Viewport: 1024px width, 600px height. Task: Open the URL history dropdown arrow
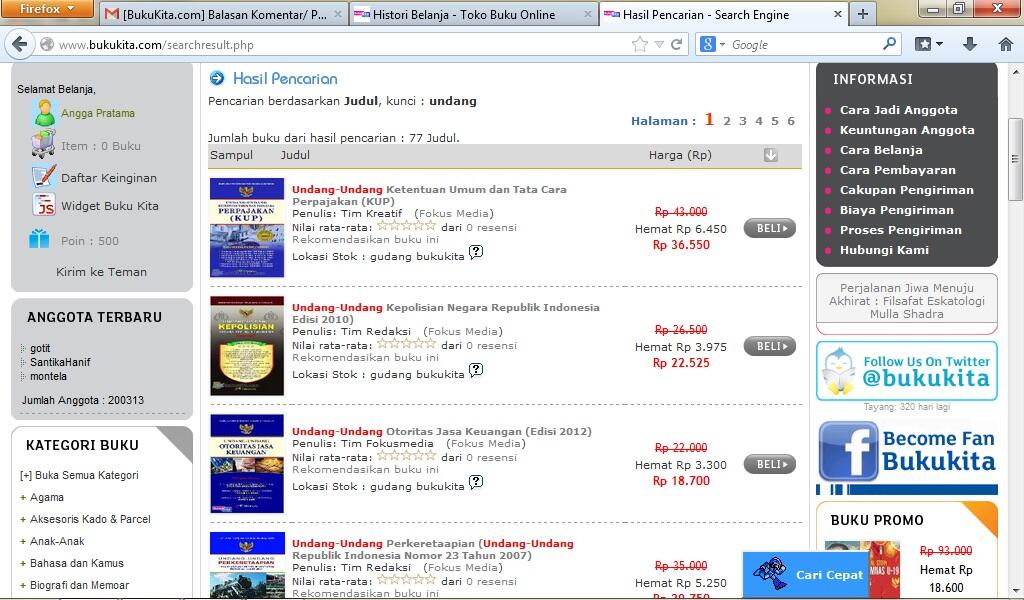click(659, 44)
